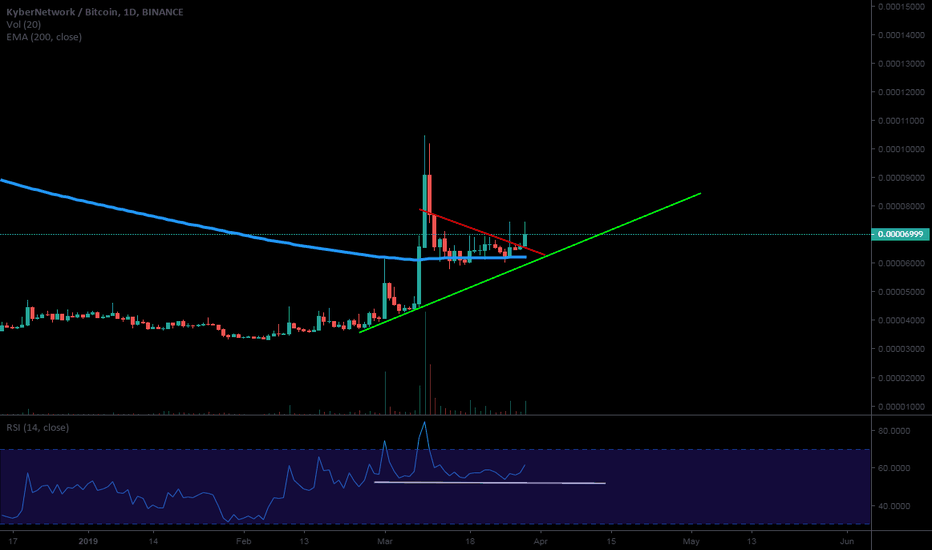This screenshot has height=550, width=932.
Task: Click the 0.00013000 price axis label
Action: (x=902, y=64)
